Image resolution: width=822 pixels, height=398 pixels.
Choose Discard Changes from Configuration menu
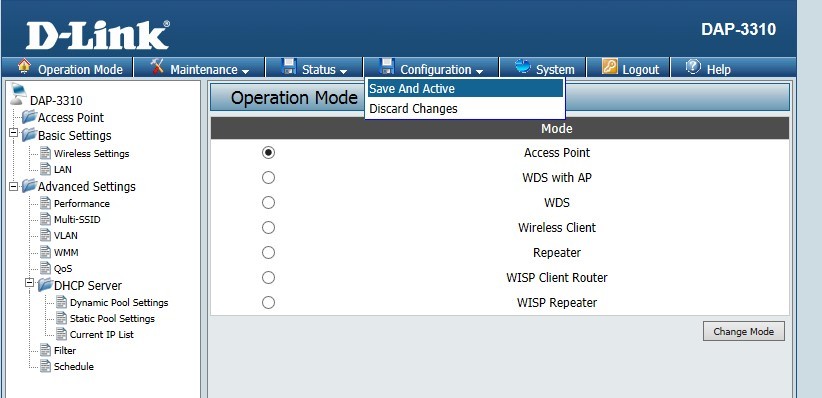[465, 109]
